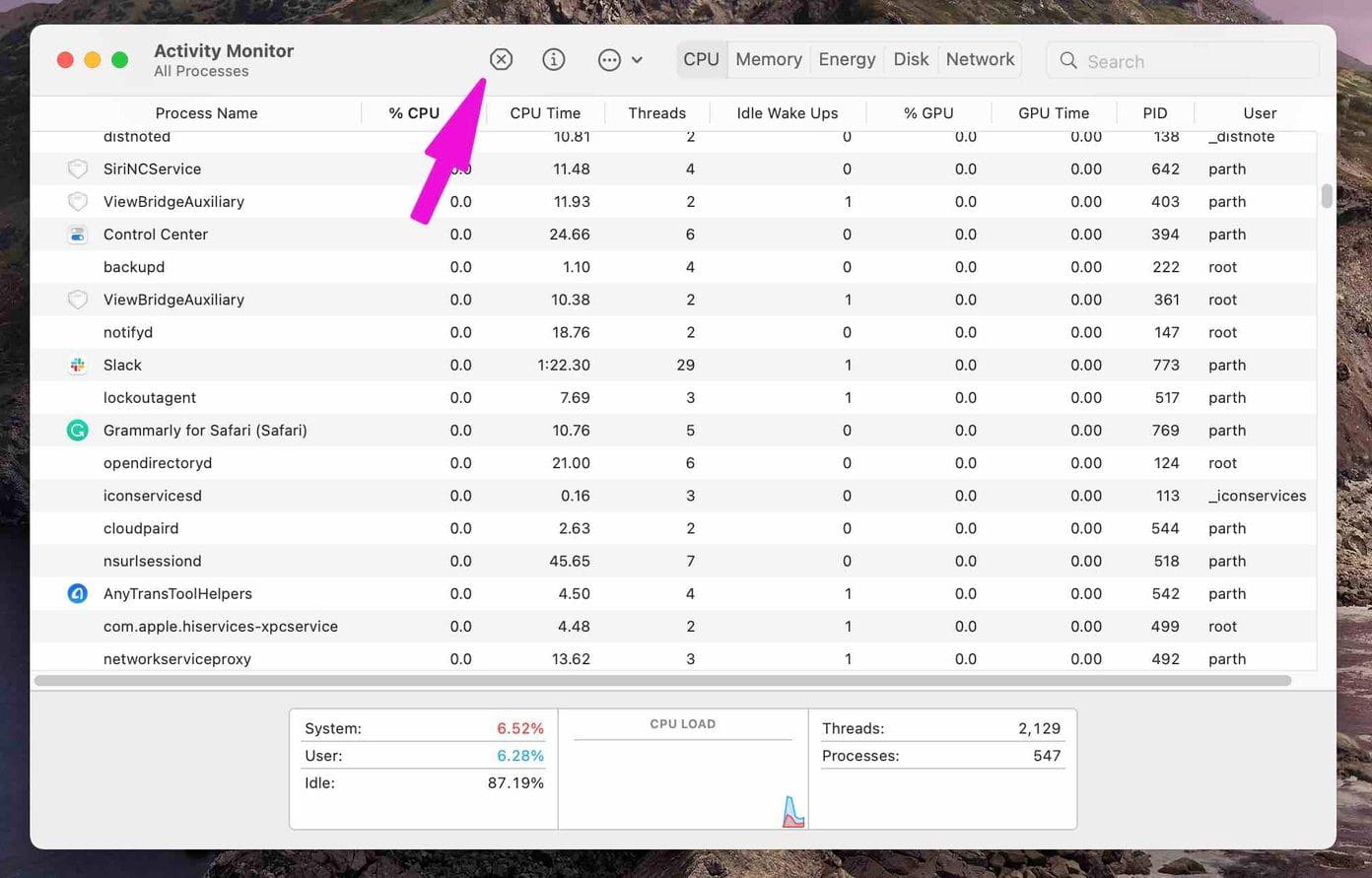The width and height of the screenshot is (1372, 878).
Task: Sort by User column header
Action: point(1260,113)
